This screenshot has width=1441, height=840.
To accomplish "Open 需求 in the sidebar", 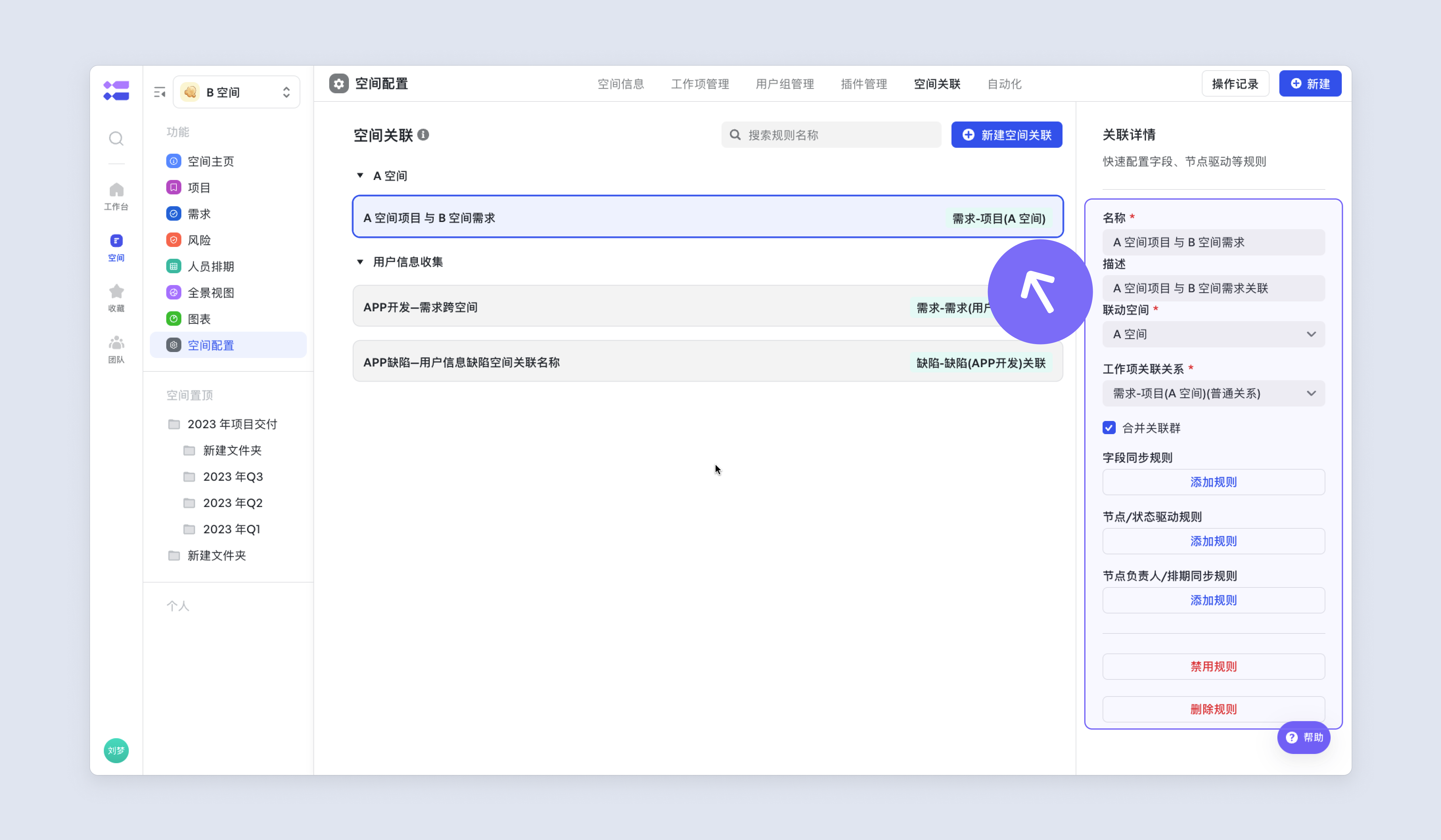I will [228, 214].
